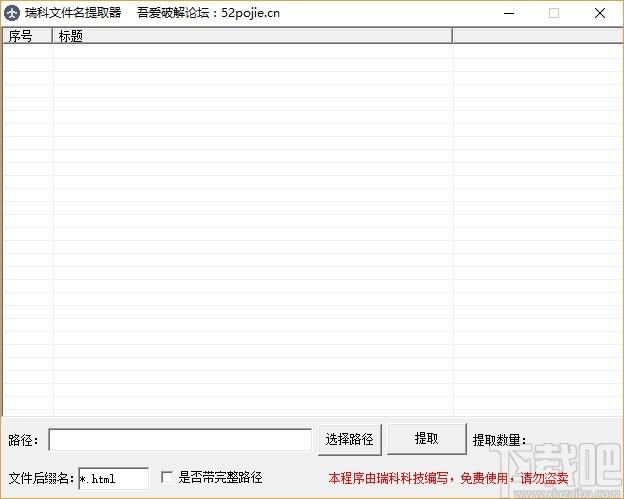Click the 选择路径 button
This screenshot has height=499, width=624.
tap(350, 439)
